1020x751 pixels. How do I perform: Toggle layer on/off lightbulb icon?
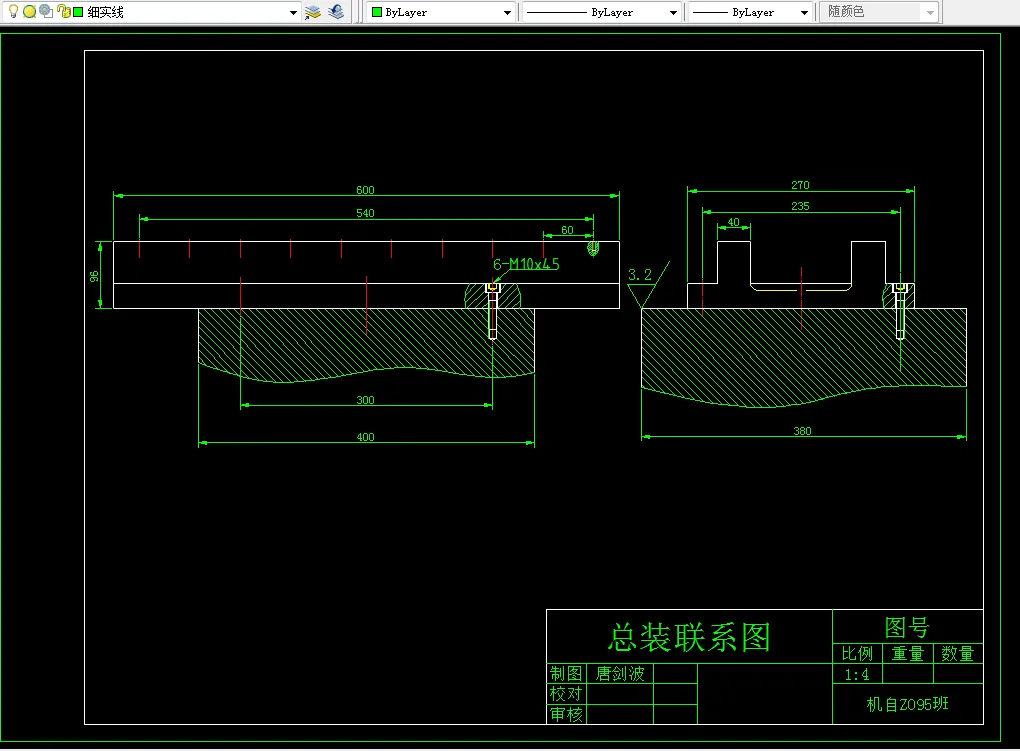pyautogui.click(x=13, y=12)
